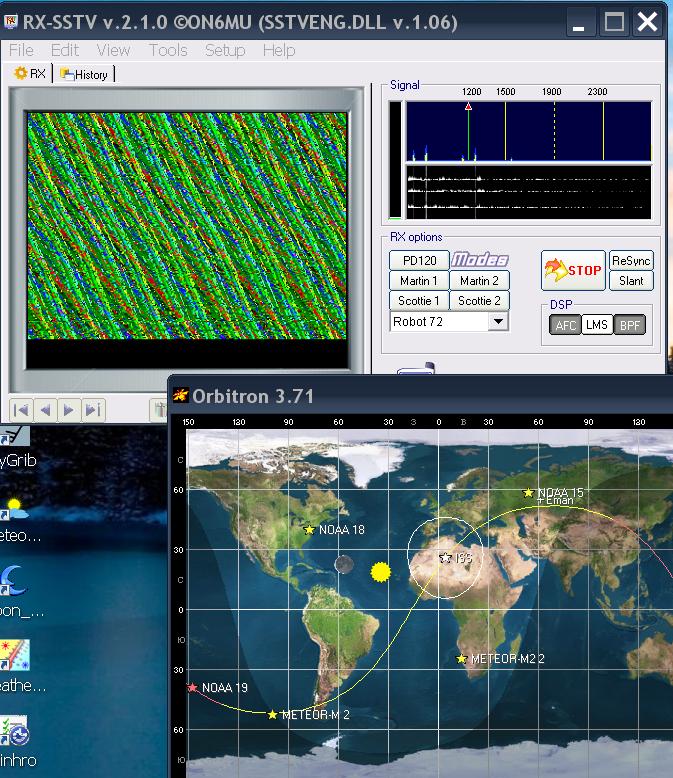Jump to last received image
The image size is (673, 778).
click(93, 410)
